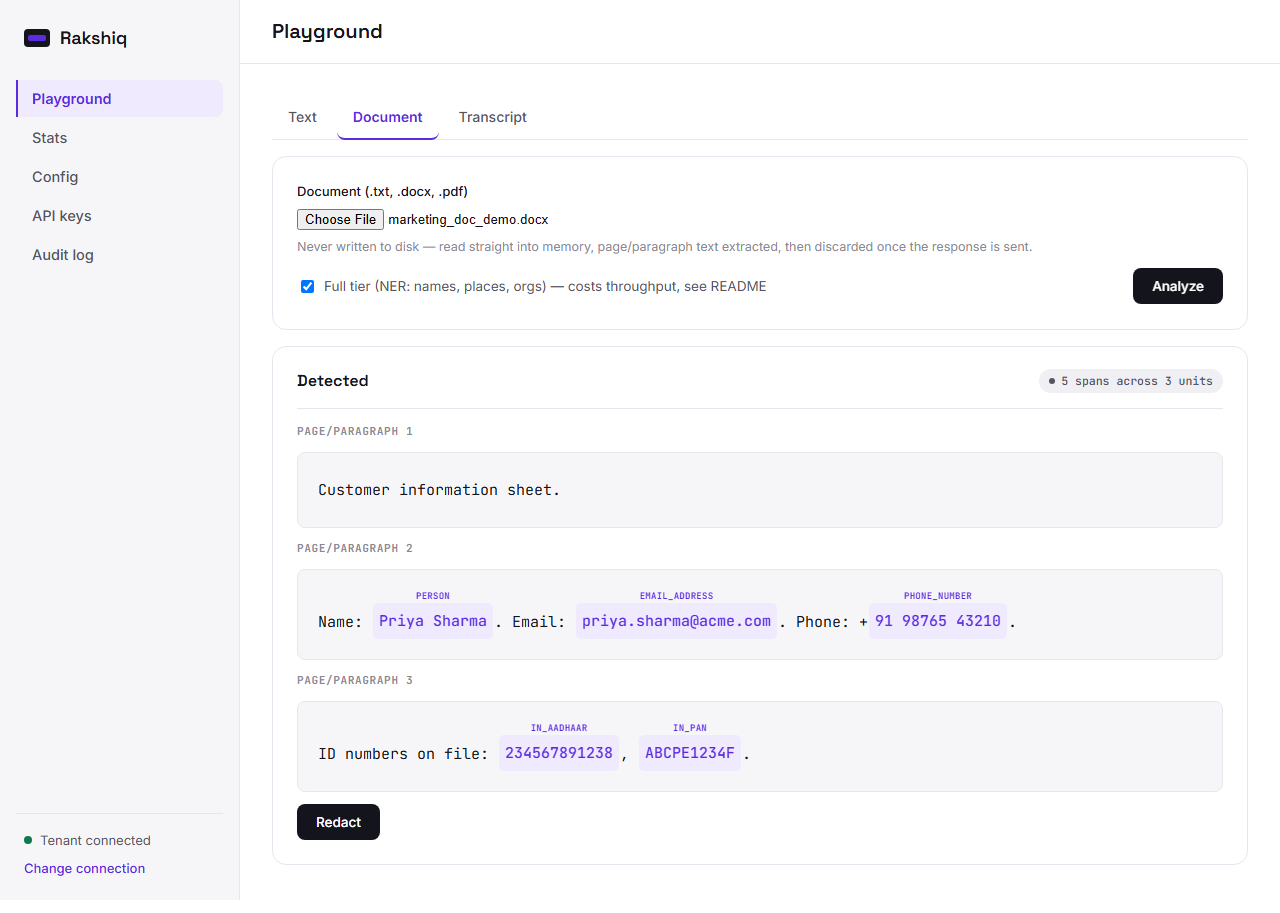Click the 'Document (.txt, .docx, .pdf)' label
Viewport: 1280px width, 913px height.
(382, 191)
